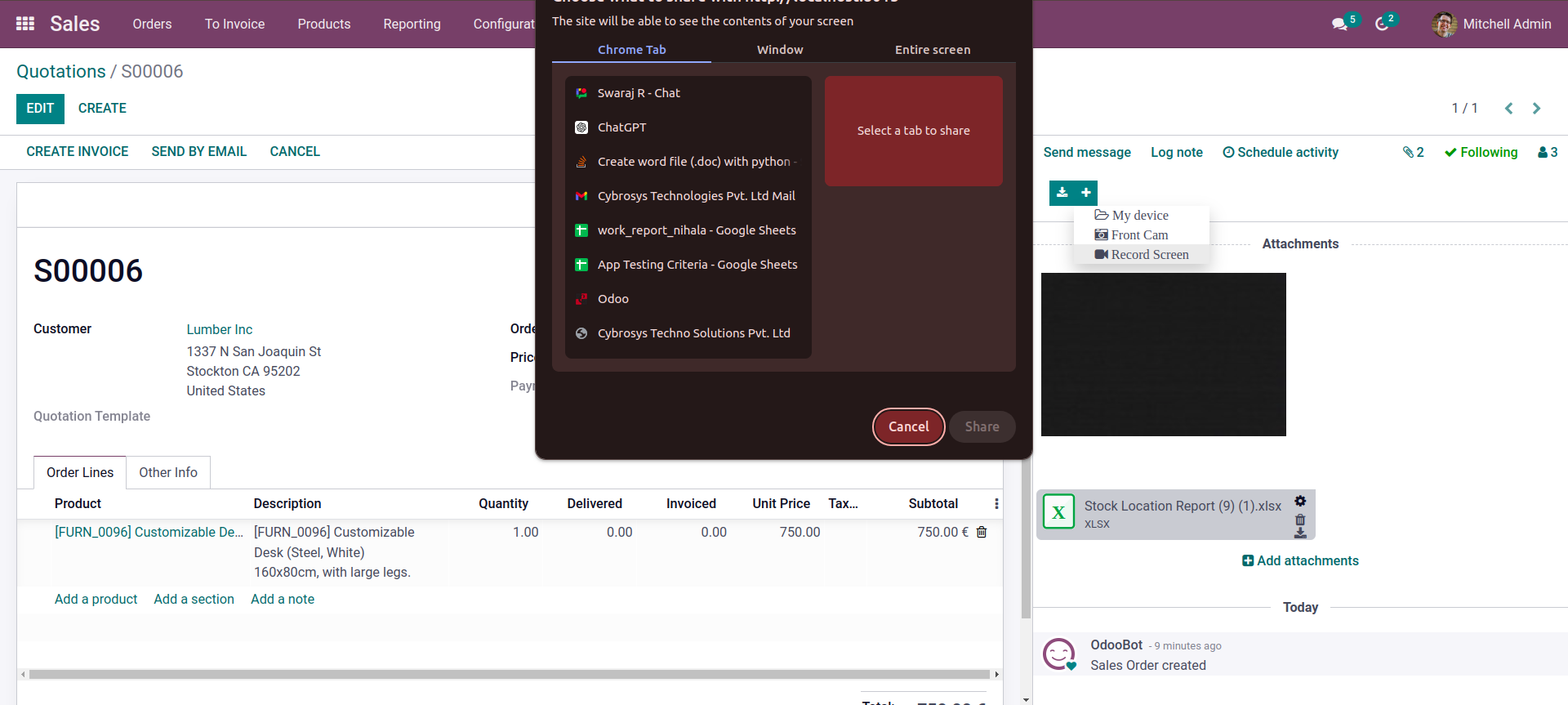This screenshot has height=705, width=1568.
Task: Click CREATE INVOICE
Action: [78, 152]
